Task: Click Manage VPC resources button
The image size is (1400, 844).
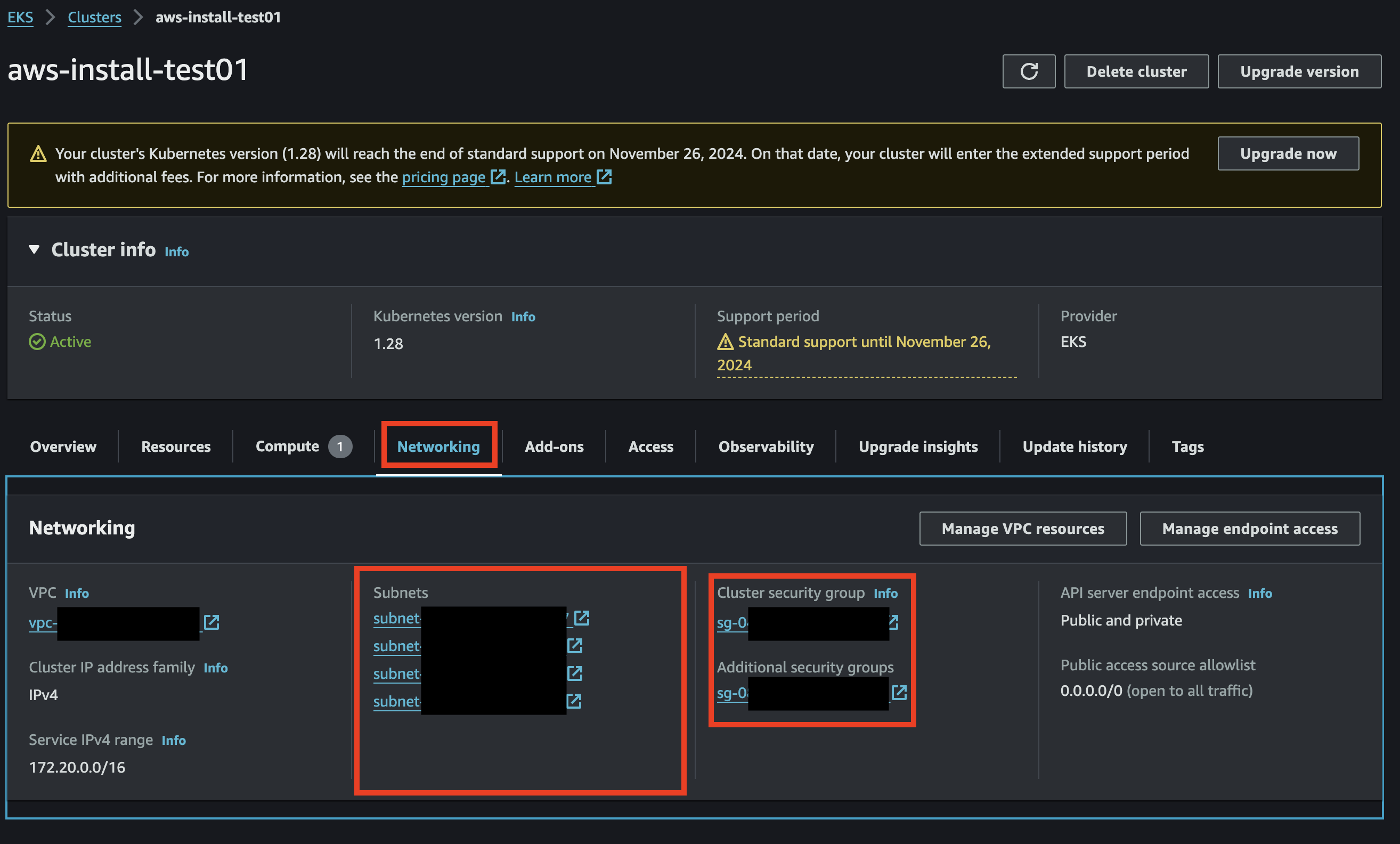Action: [x=1023, y=528]
